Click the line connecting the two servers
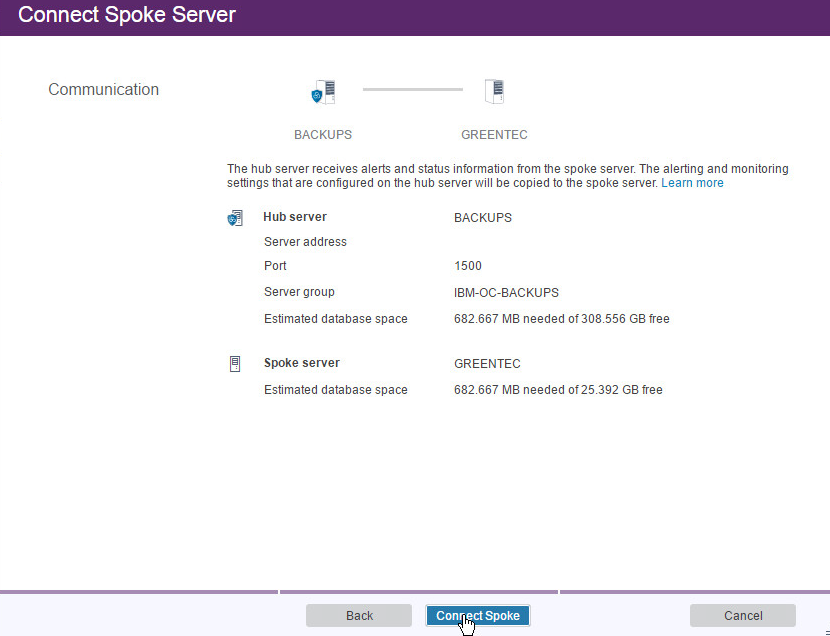This screenshot has height=636, width=830. point(412,90)
